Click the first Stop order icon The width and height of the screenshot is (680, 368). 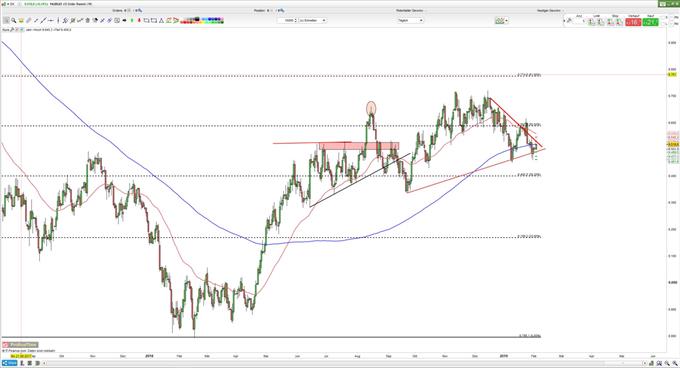610,21
